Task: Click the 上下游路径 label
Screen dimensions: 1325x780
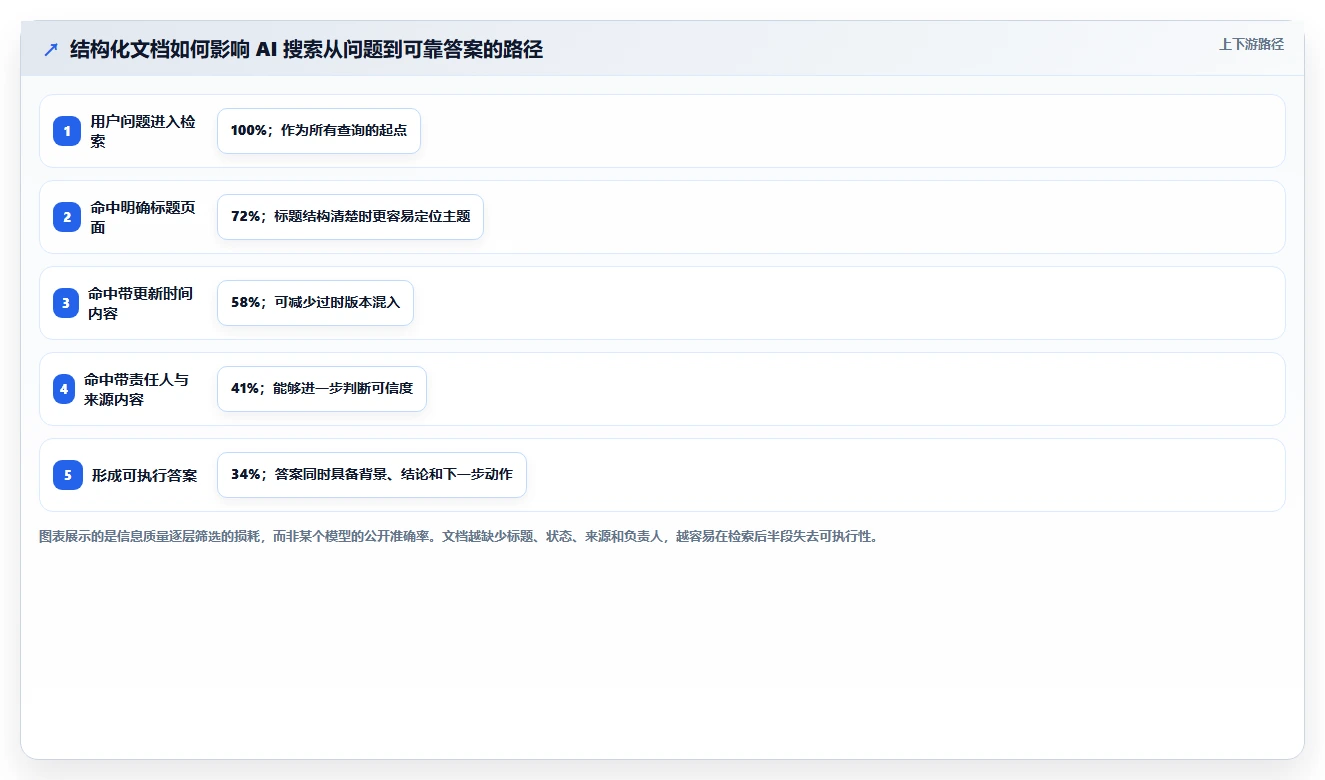Action: [x=1251, y=45]
